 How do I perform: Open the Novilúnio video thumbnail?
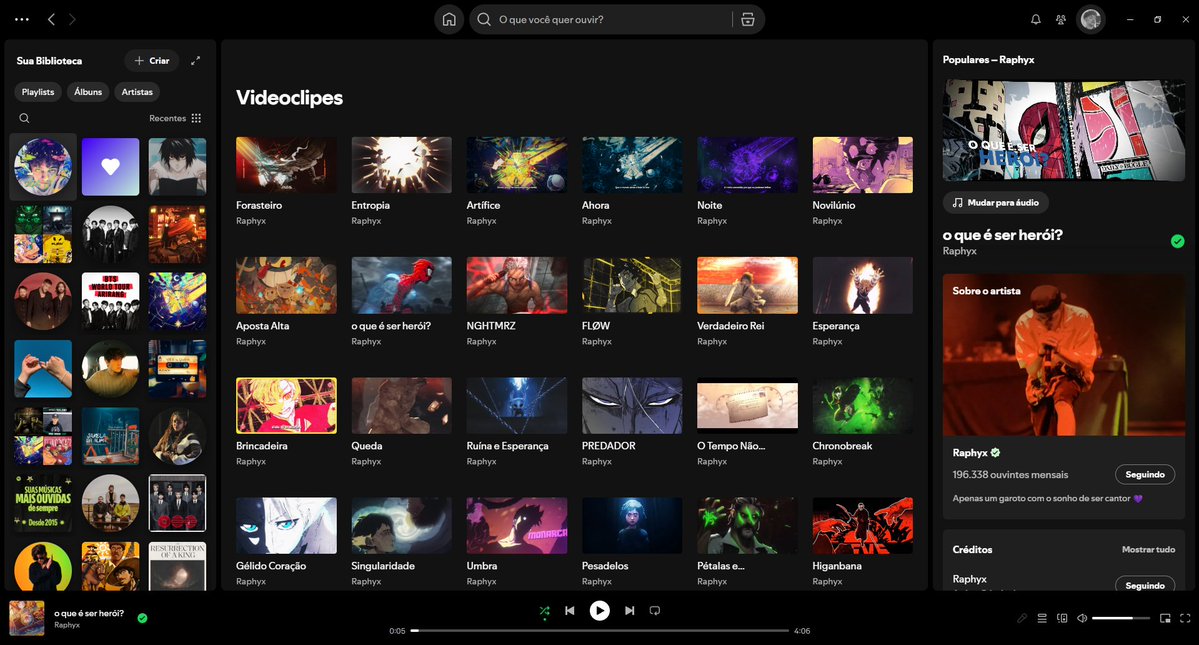click(863, 165)
